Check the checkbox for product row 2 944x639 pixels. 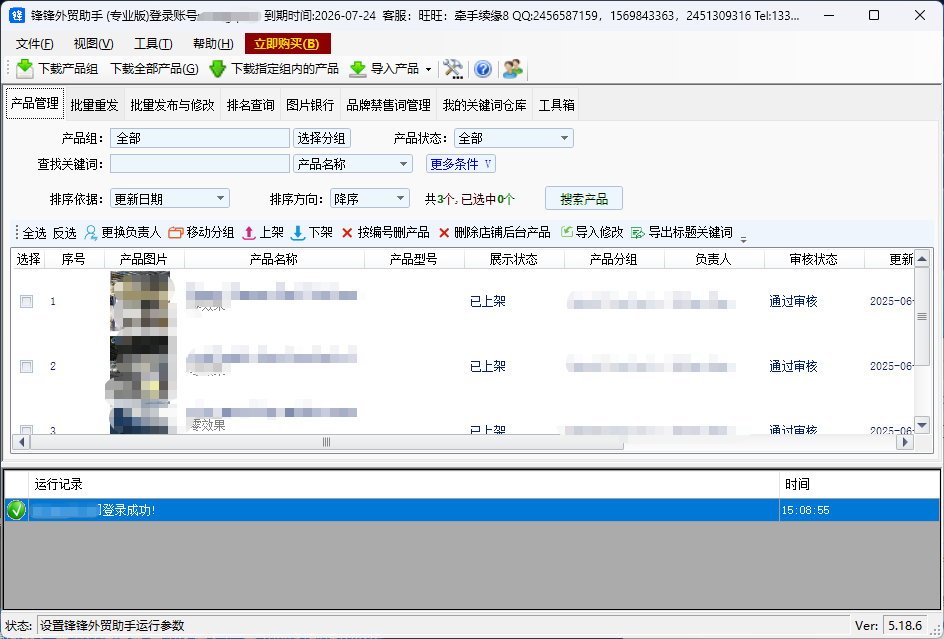coord(26,366)
